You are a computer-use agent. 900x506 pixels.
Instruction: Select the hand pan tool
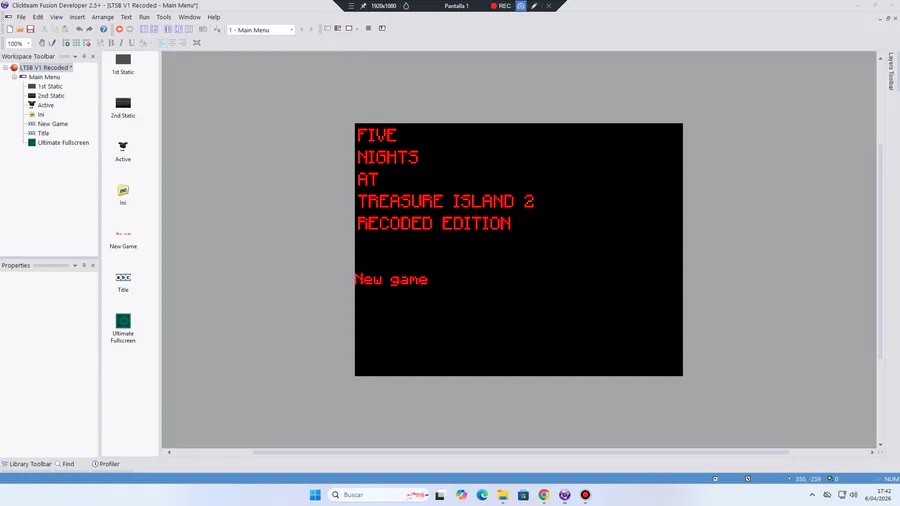coord(41,43)
